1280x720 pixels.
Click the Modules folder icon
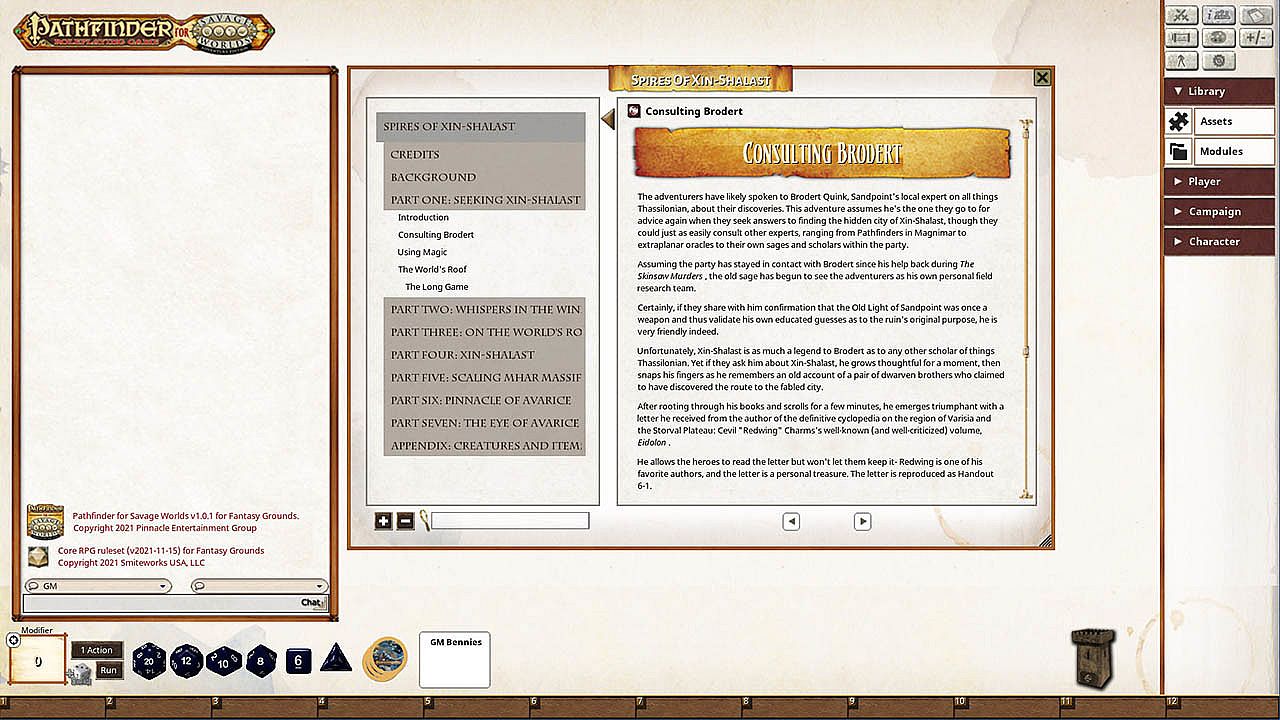[1179, 151]
